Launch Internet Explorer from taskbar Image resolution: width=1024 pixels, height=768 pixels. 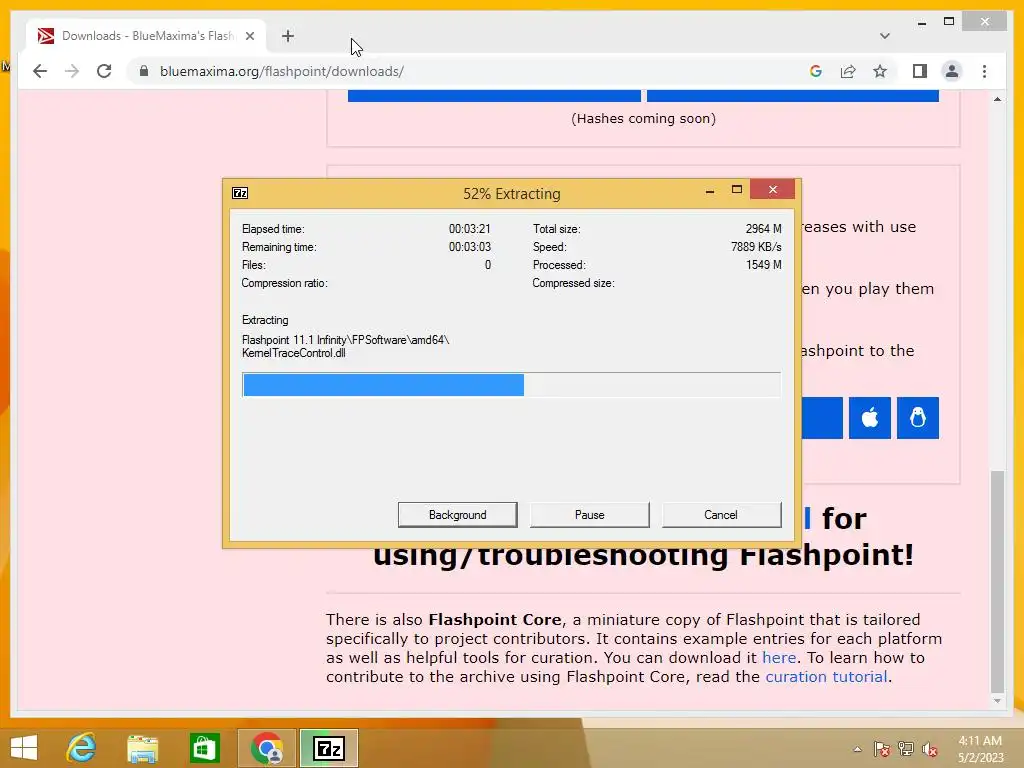pos(81,748)
